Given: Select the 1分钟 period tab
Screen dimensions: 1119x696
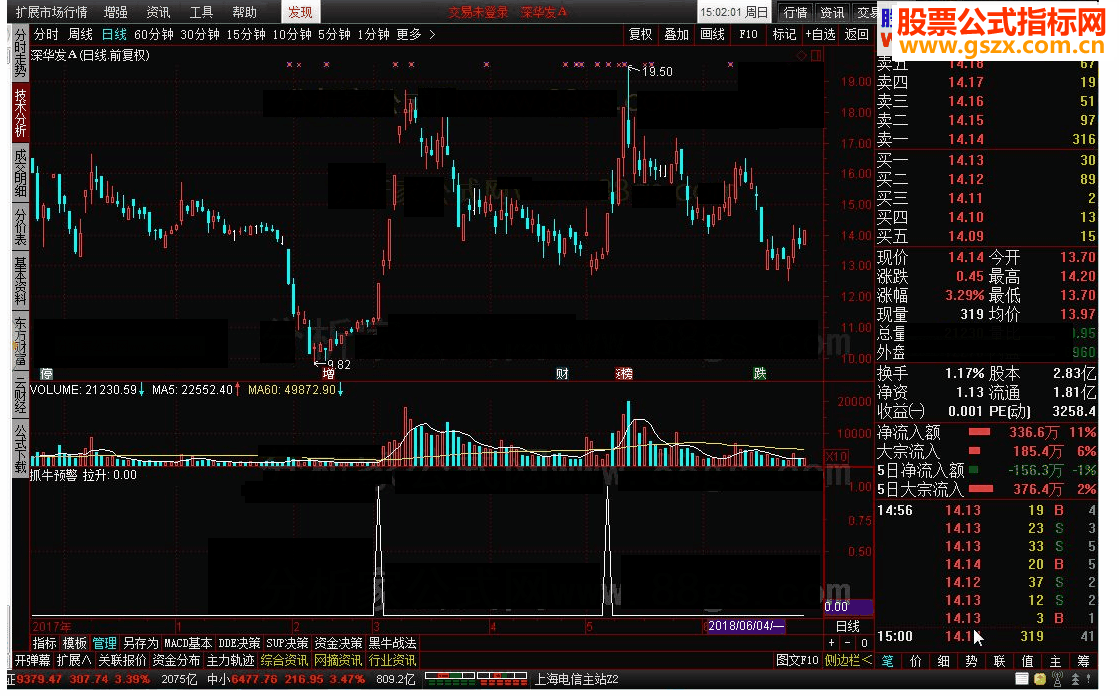Looking at the screenshot, I should pyautogui.click(x=373, y=34).
